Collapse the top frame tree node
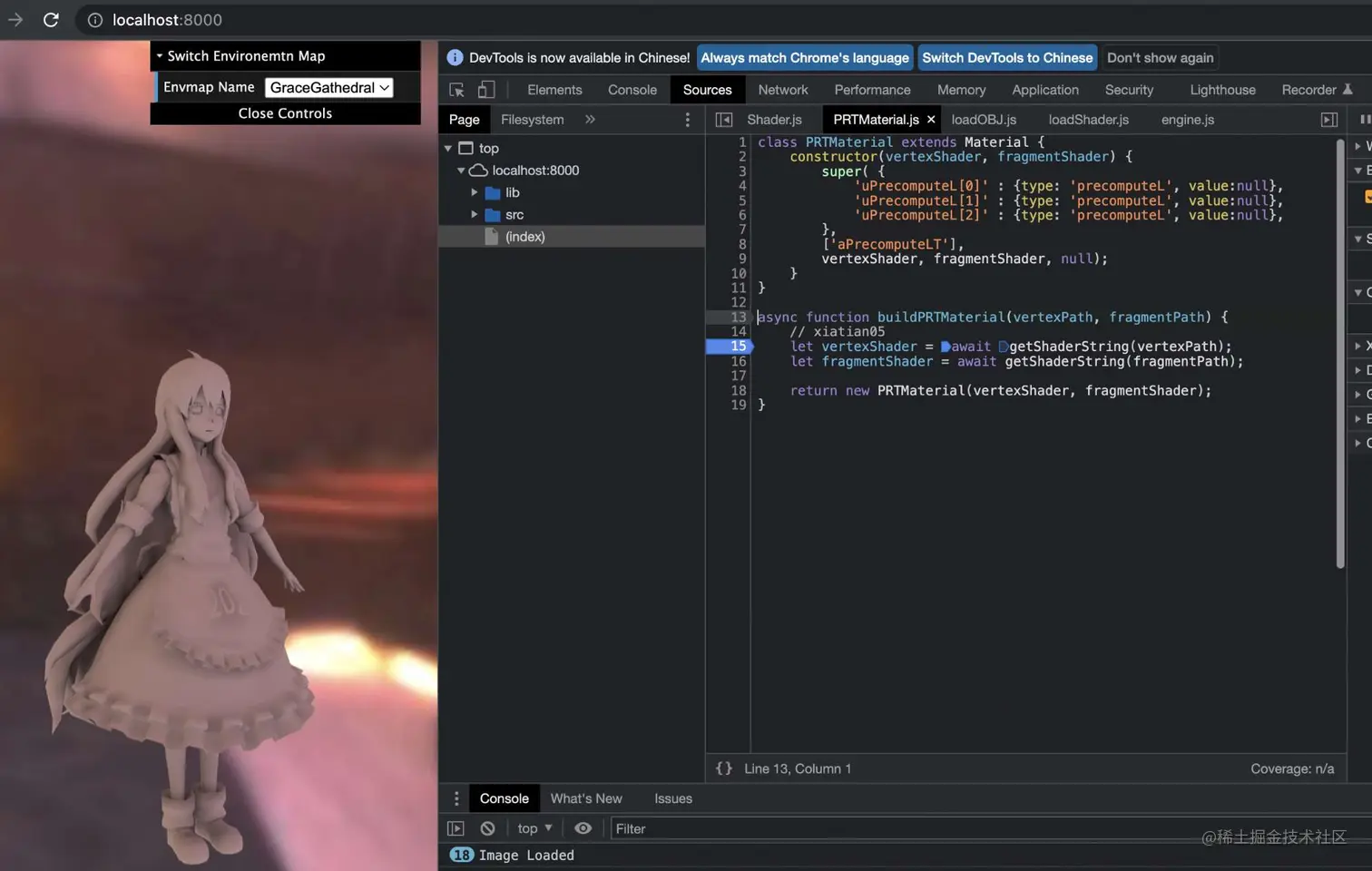The image size is (1372, 871). click(x=448, y=148)
